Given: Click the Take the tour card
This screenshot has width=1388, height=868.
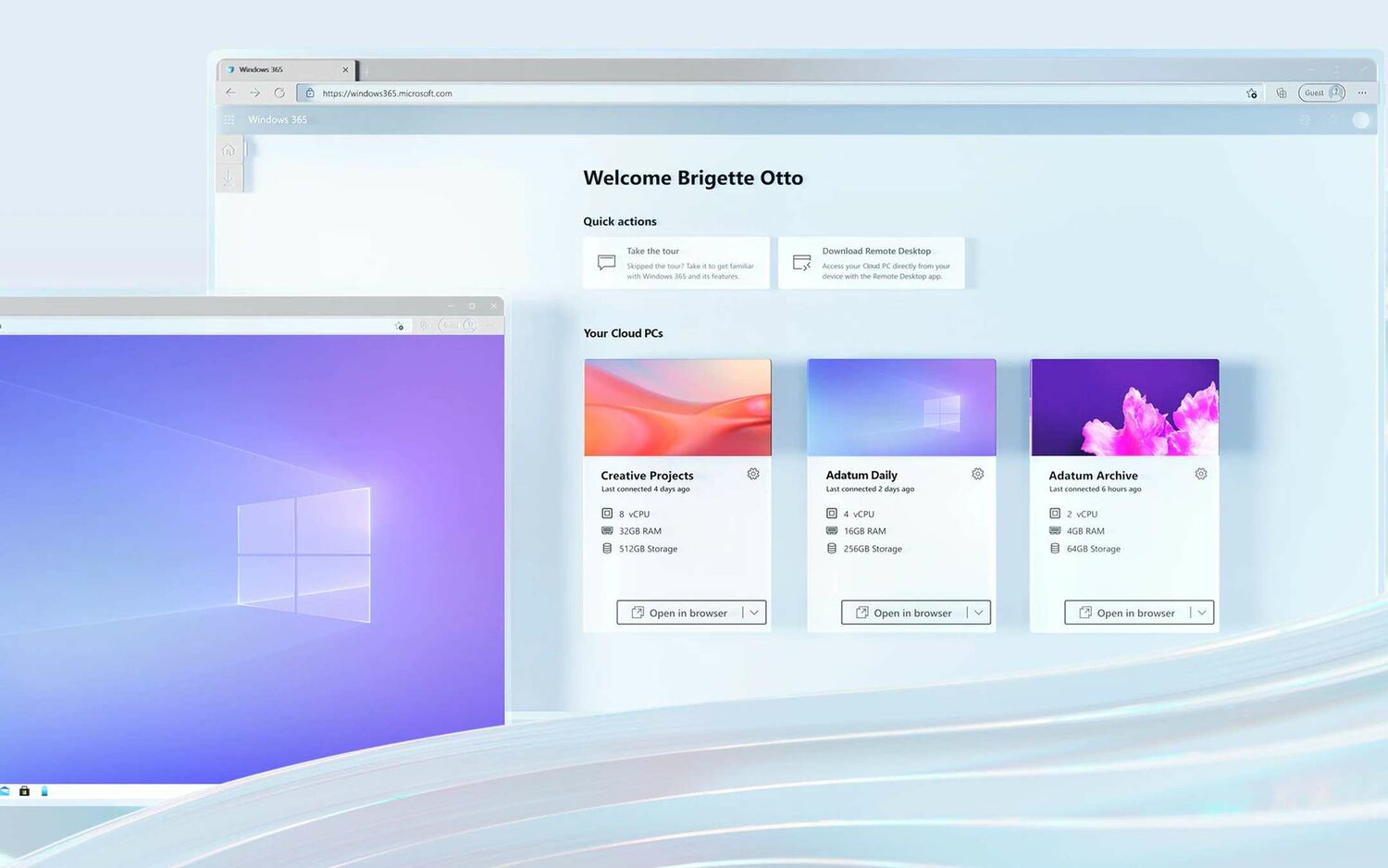Looking at the screenshot, I should point(676,263).
